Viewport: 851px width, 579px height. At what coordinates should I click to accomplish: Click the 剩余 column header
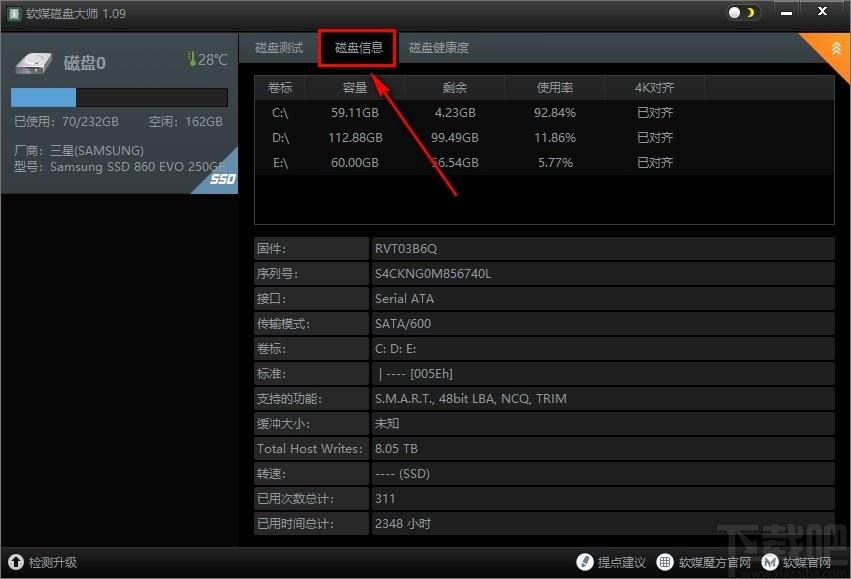(x=455, y=88)
